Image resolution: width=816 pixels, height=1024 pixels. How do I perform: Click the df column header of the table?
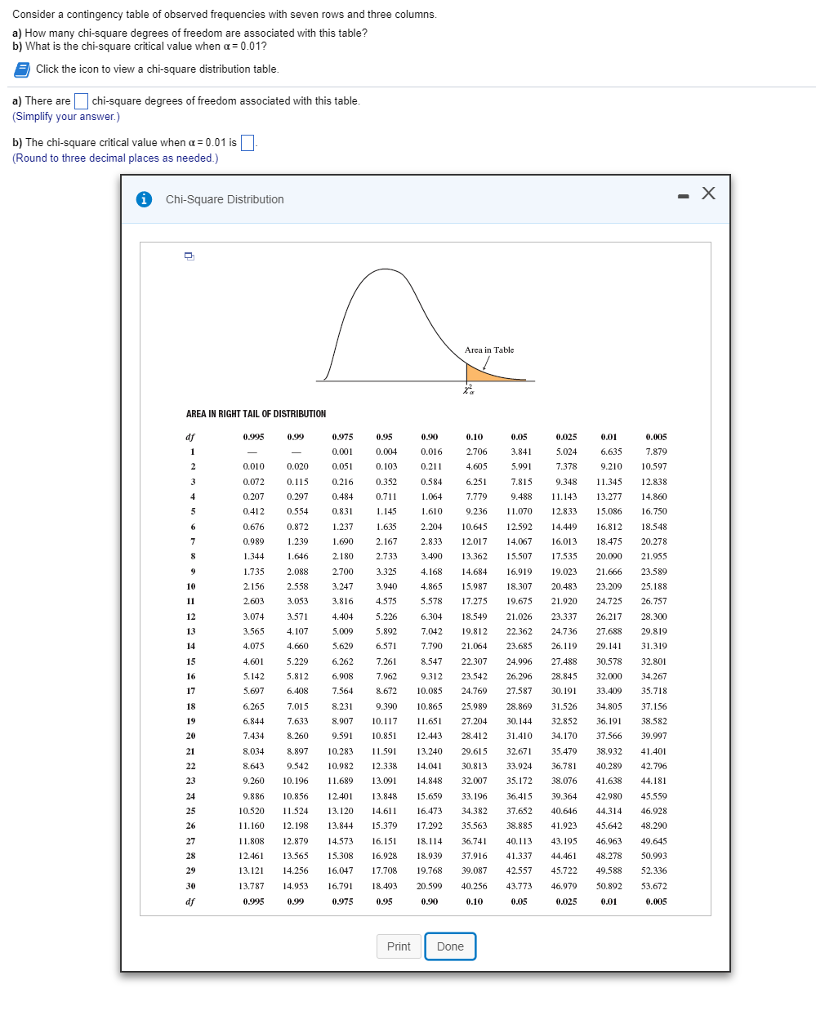189,437
